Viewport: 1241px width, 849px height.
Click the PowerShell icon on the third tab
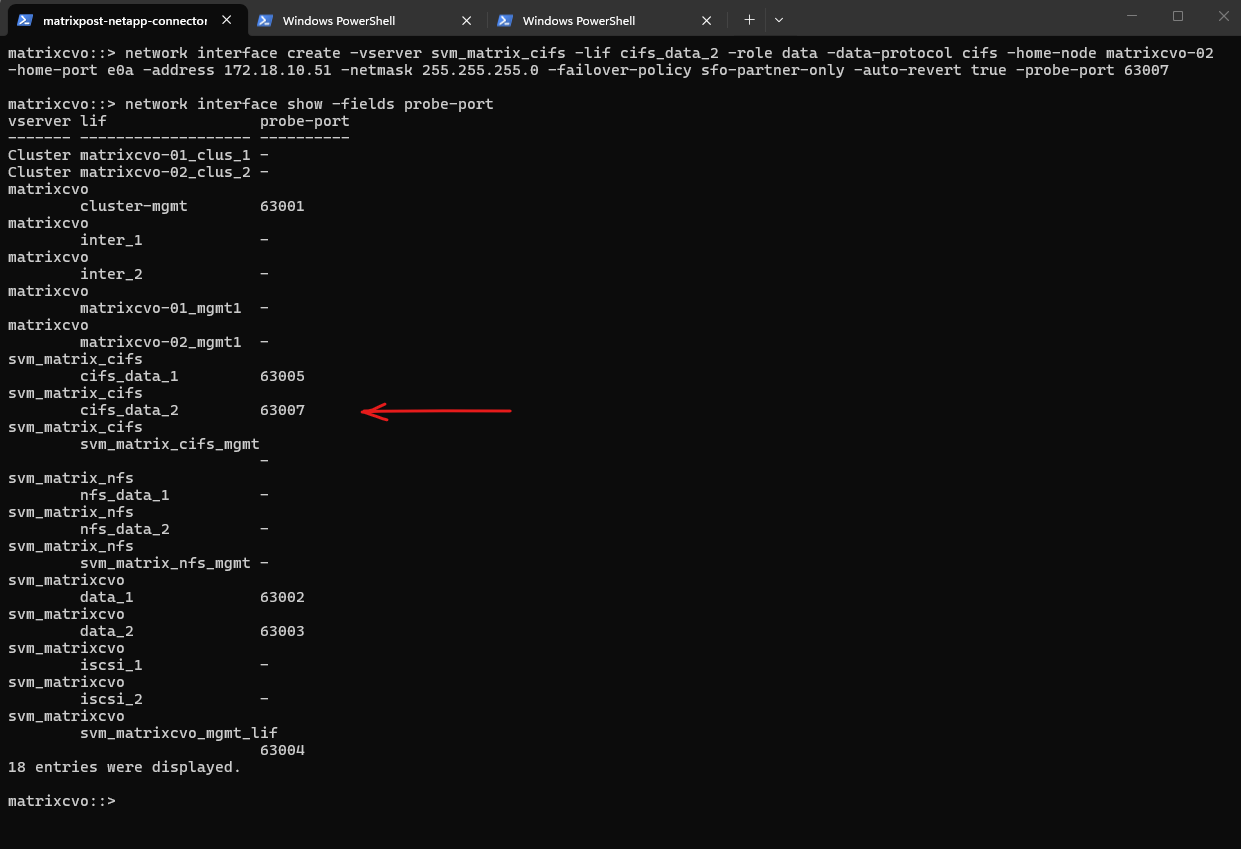click(x=505, y=20)
